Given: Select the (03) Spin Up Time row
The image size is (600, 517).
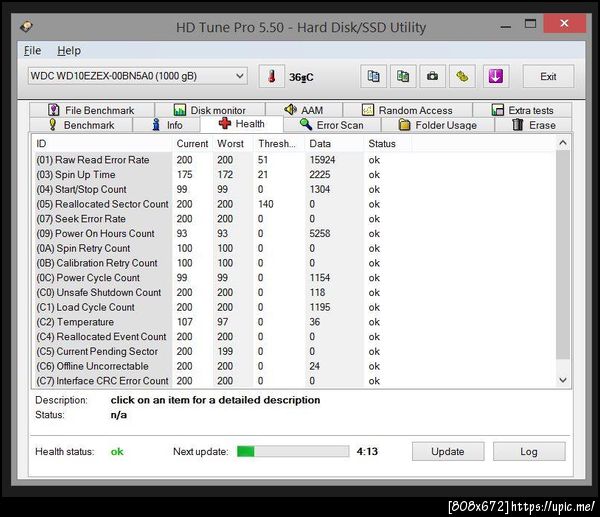Looking at the screenshot, I should point(293,175).
